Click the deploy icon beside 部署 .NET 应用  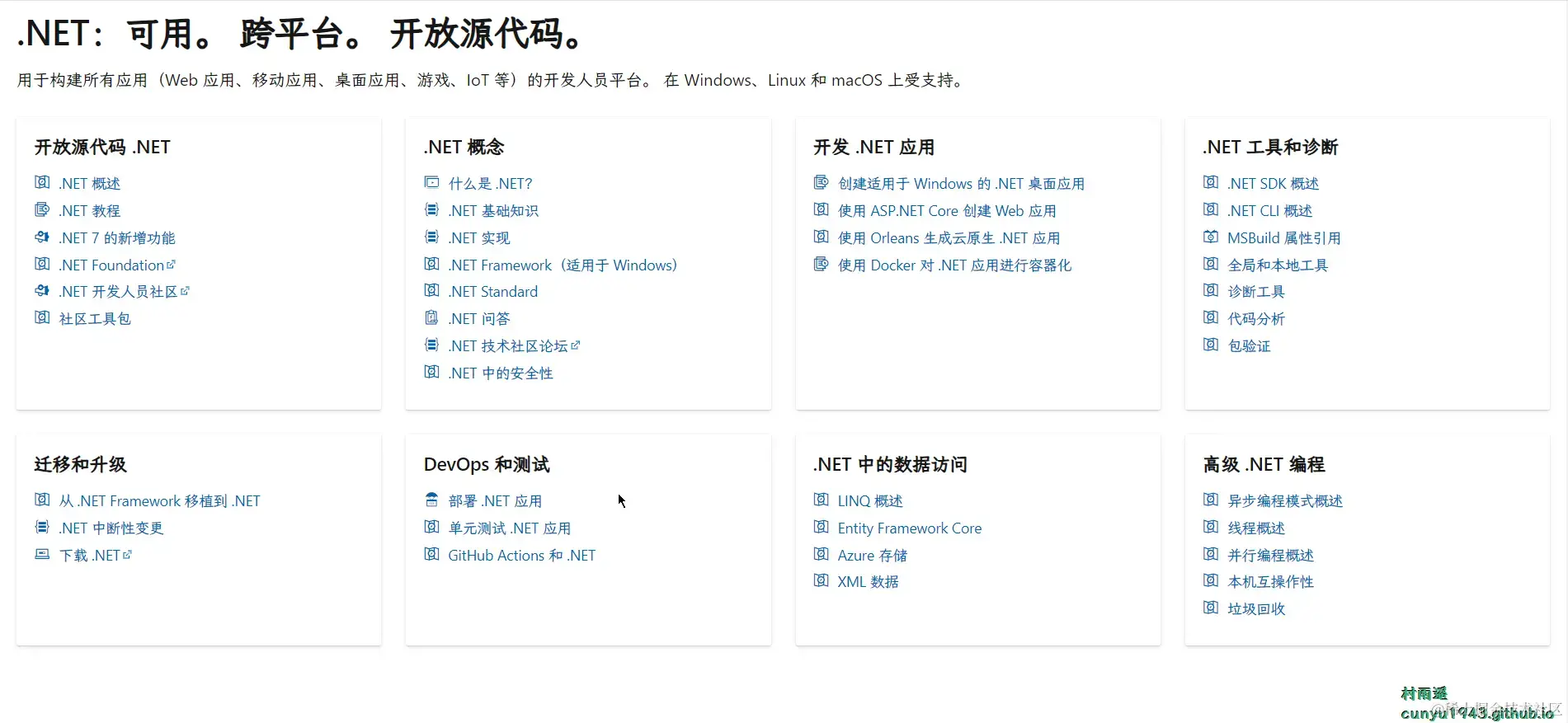click(431, 500)
